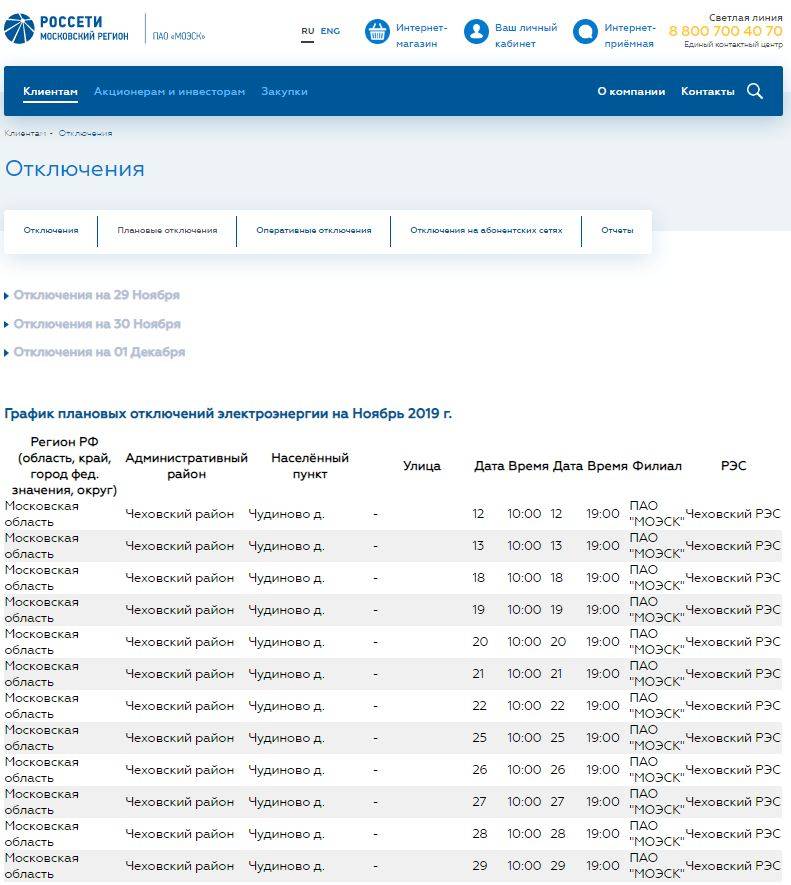
Task: Click start date 25 in the table
Action: 479,738
